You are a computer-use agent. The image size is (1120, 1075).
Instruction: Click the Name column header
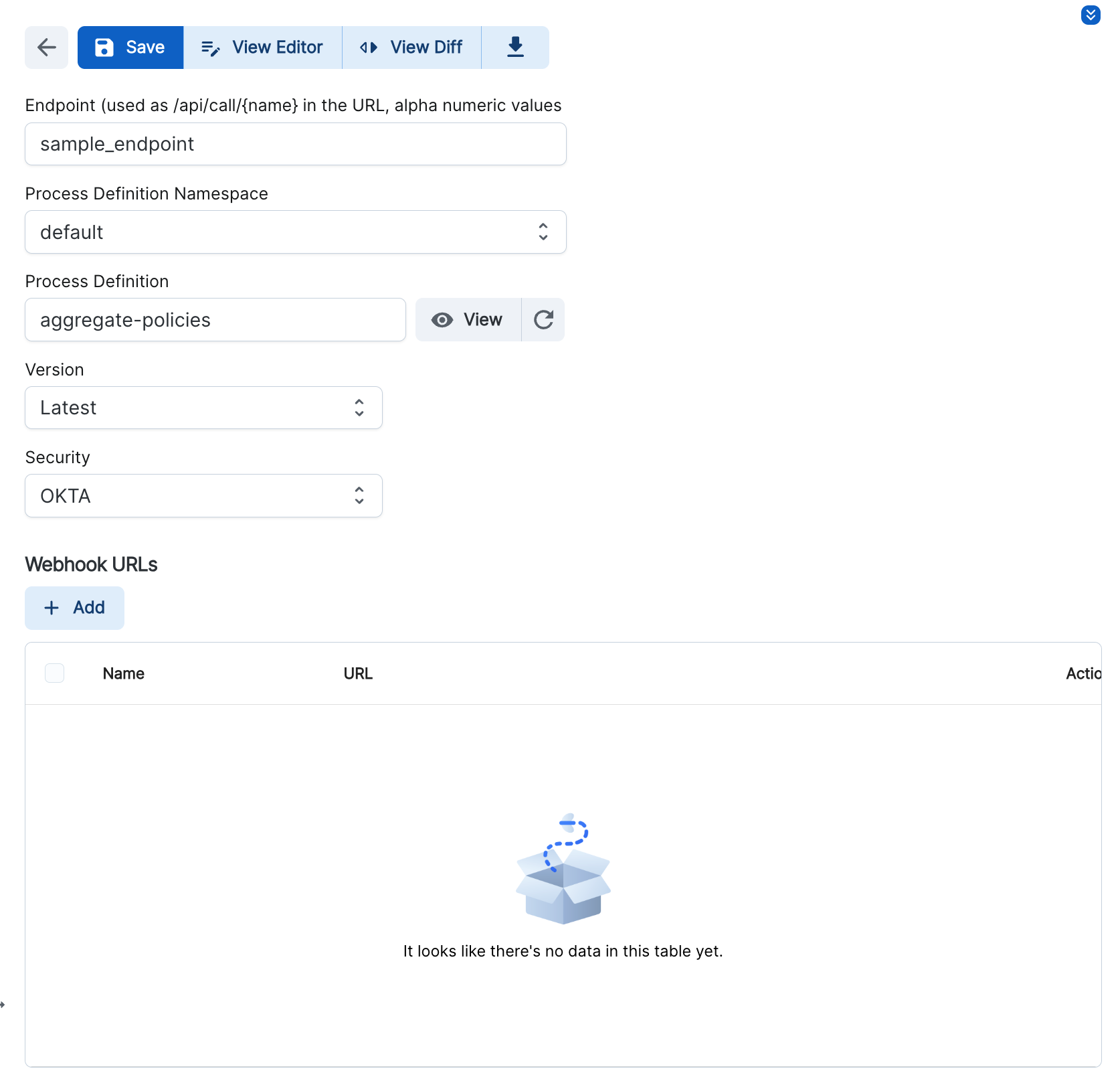[124, 673]
